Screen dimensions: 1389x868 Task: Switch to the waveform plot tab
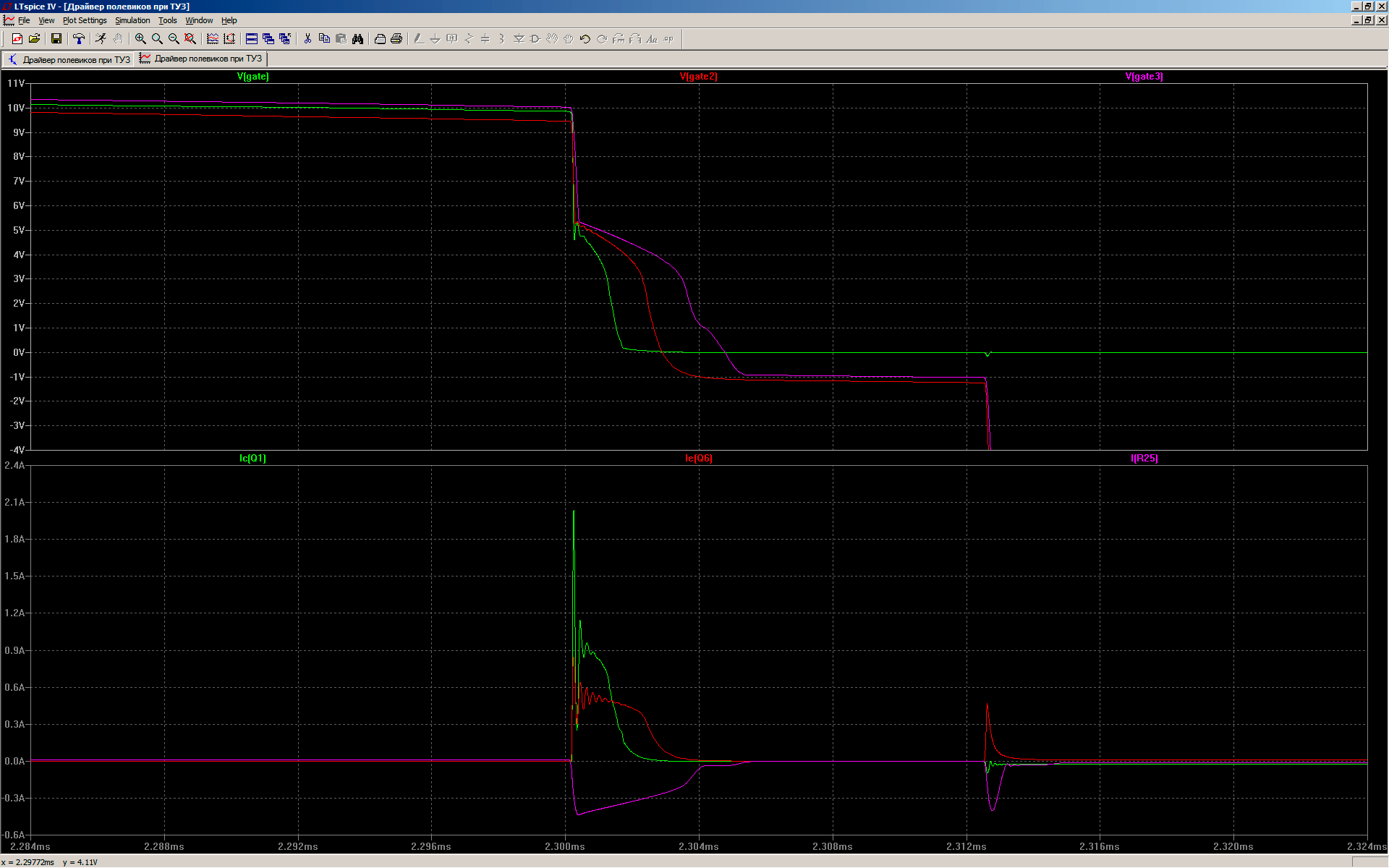201,59
